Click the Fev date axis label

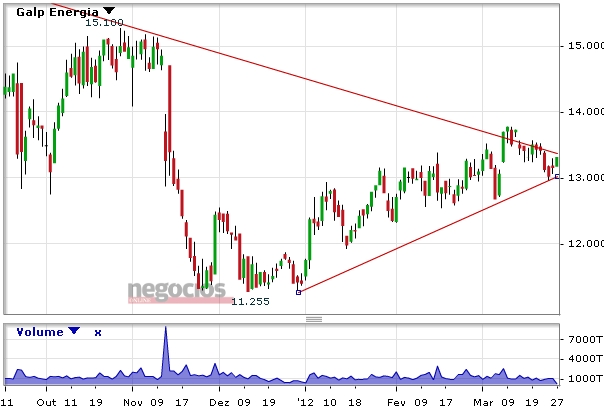(x=397, y=403)
